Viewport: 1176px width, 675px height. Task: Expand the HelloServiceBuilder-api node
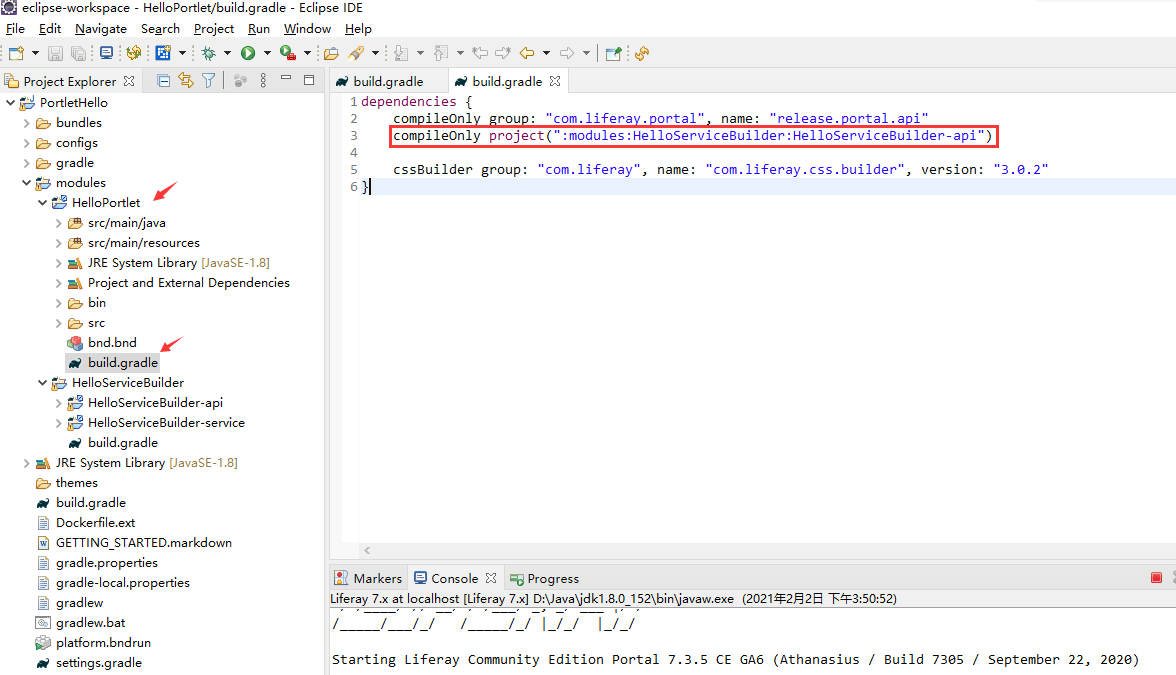tap(58, 403)
